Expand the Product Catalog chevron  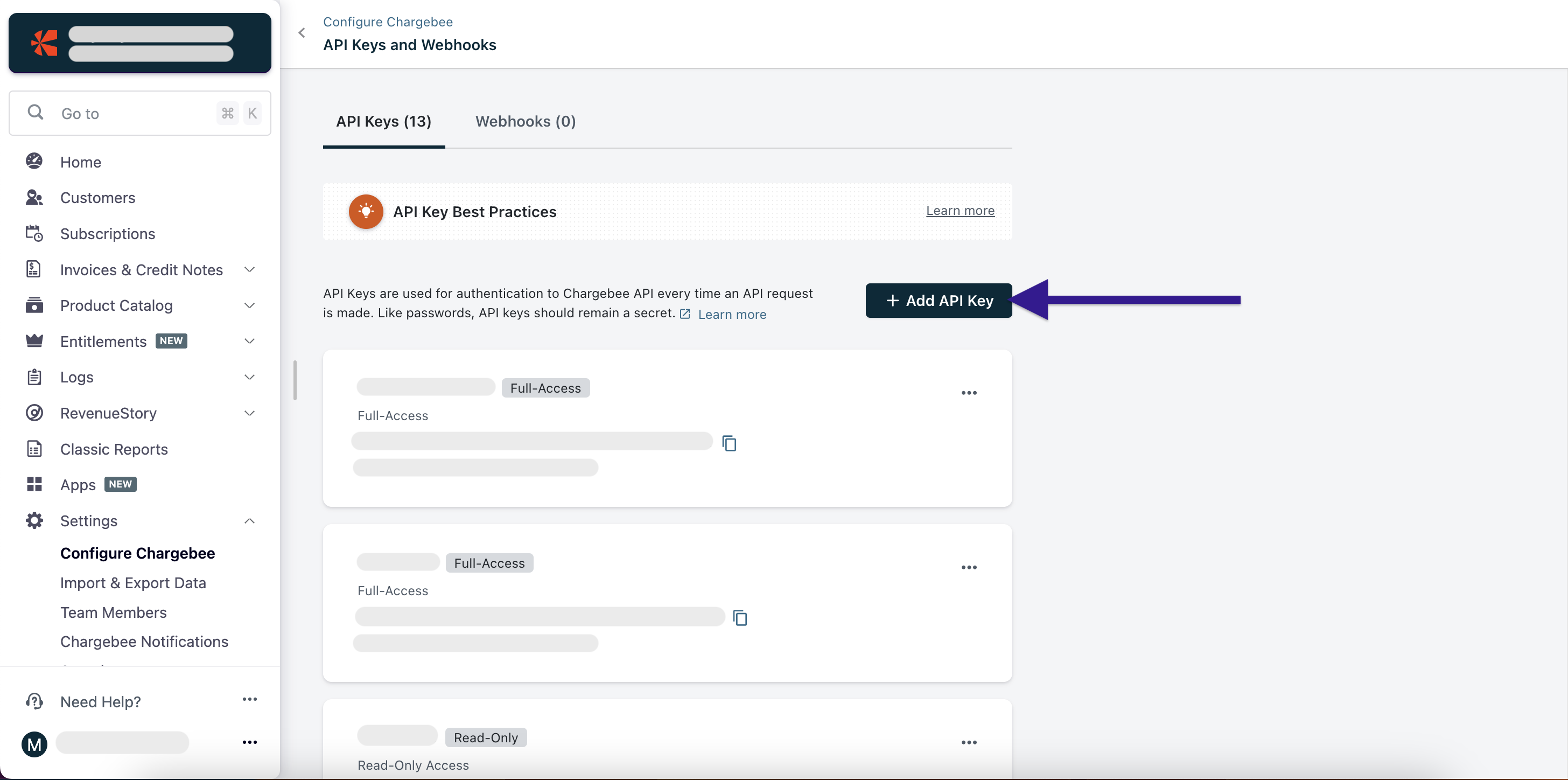[249, 305]
